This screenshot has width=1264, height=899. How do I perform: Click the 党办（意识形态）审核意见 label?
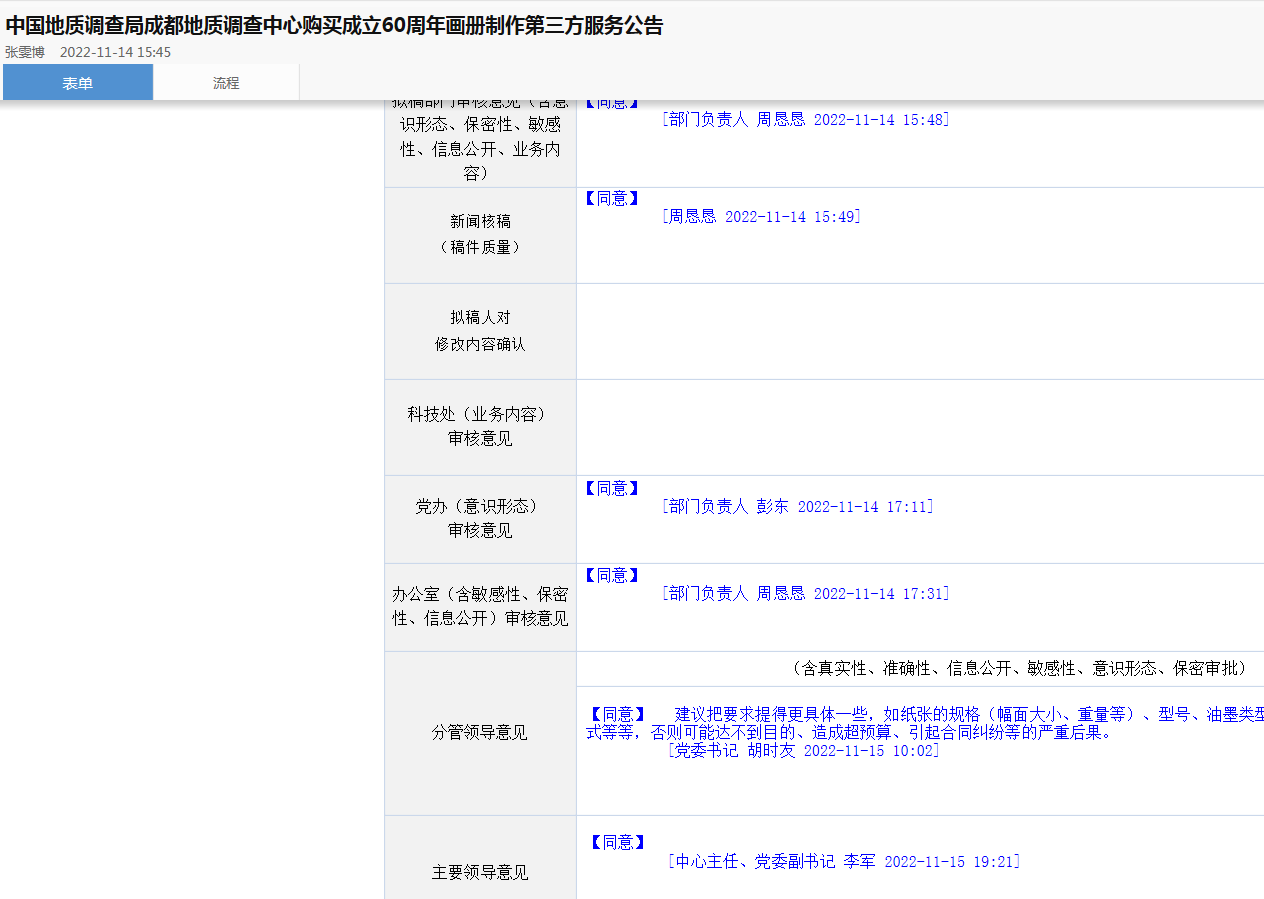click(480, 518)
